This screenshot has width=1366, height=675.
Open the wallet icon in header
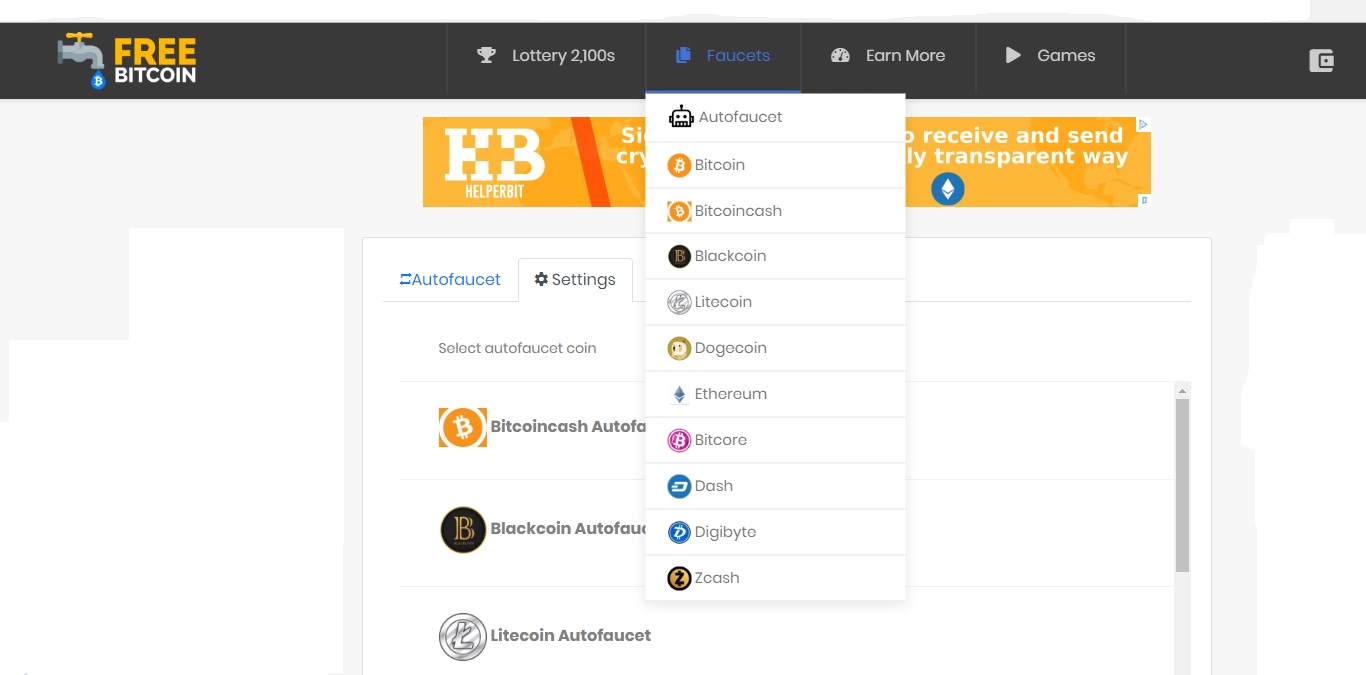click(x=1322, y=60)
